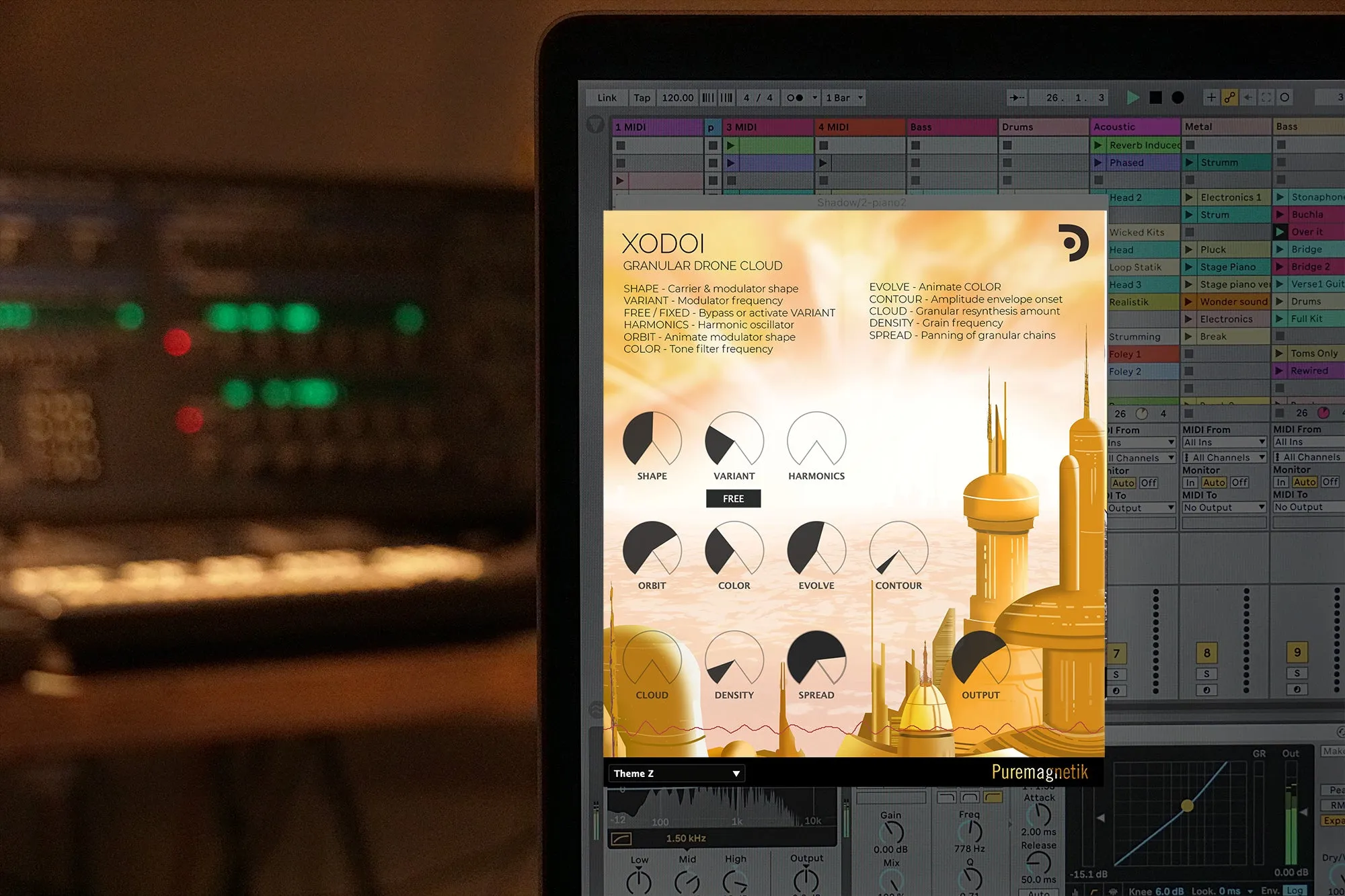The height and width of the screenshot is (896, 1345).
Task: Click filter shape icon beside 1.50 kHz
Action: tap(621, 839)
